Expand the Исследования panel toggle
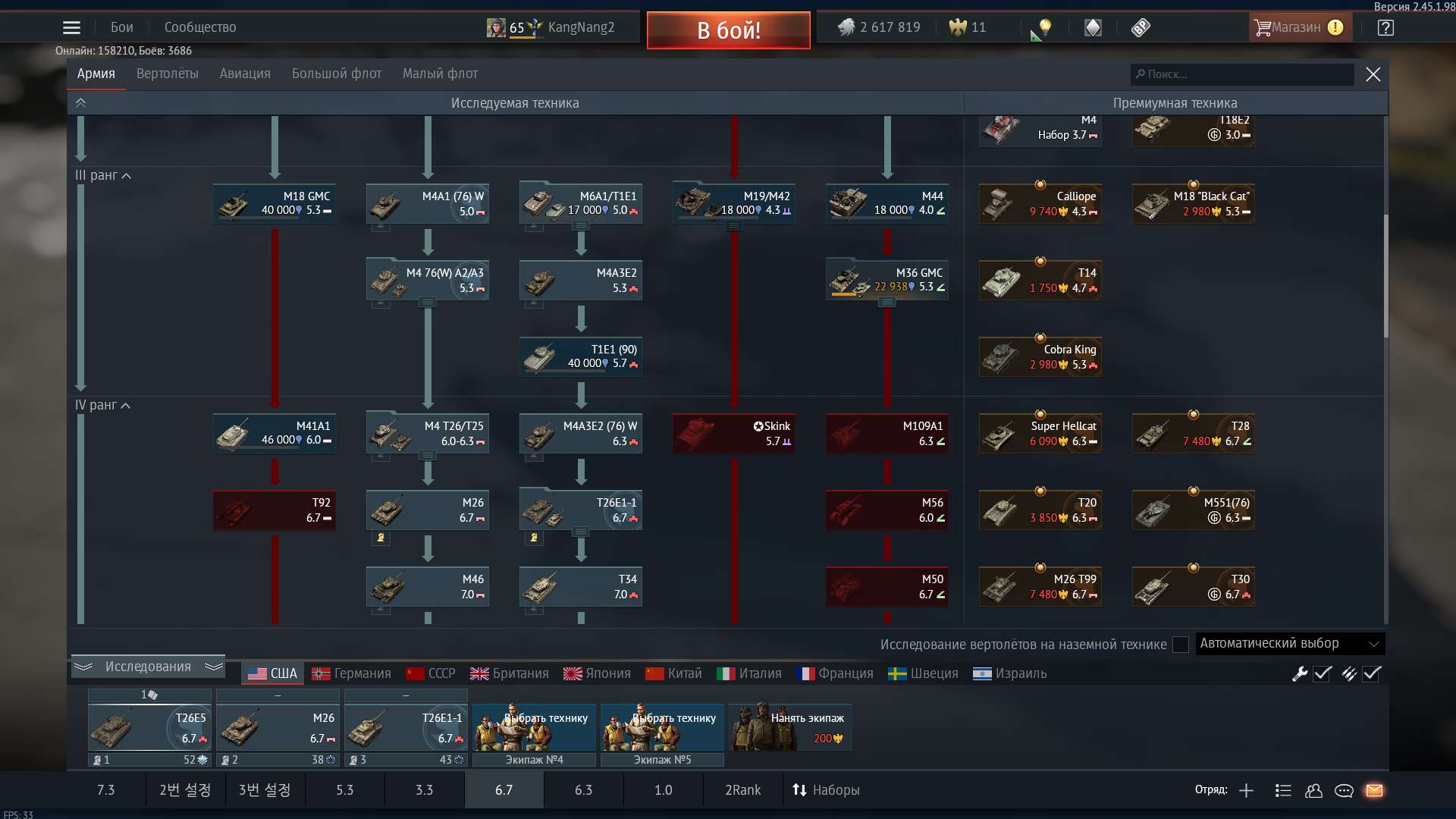Screen dimensions: 1456x819 pos(148,667)
